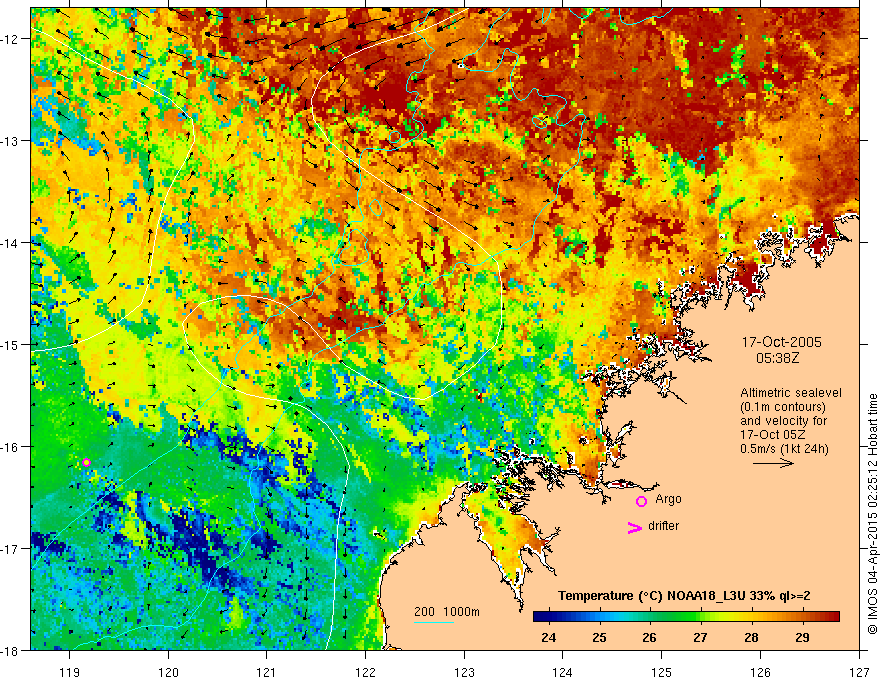This screenshot has height=680, width=880.
Task: Click longitude axis label 120
Action: (168, 672)
